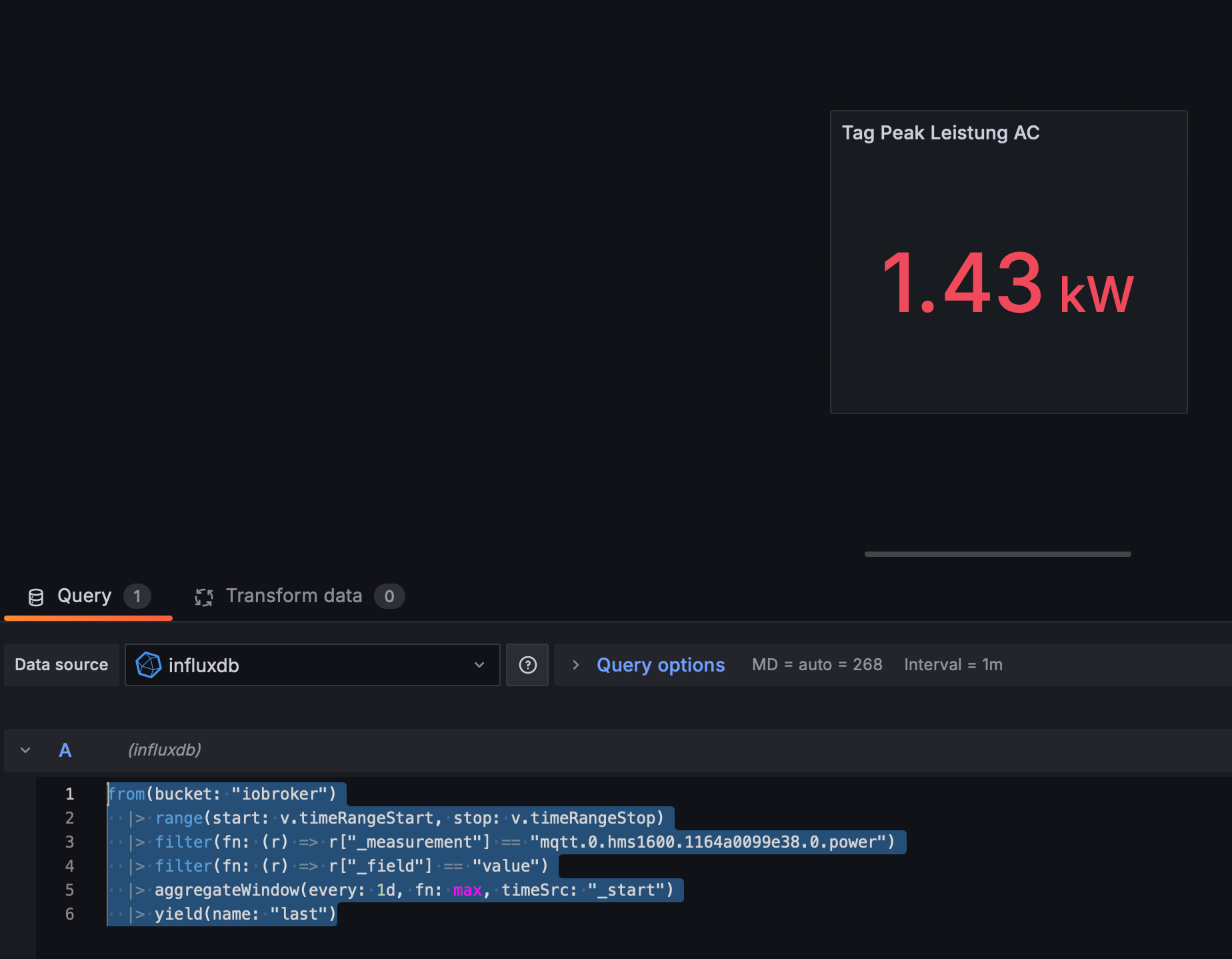Open the Transform data tab
This screenshot has width=1232, height=959.
(299, 596)
